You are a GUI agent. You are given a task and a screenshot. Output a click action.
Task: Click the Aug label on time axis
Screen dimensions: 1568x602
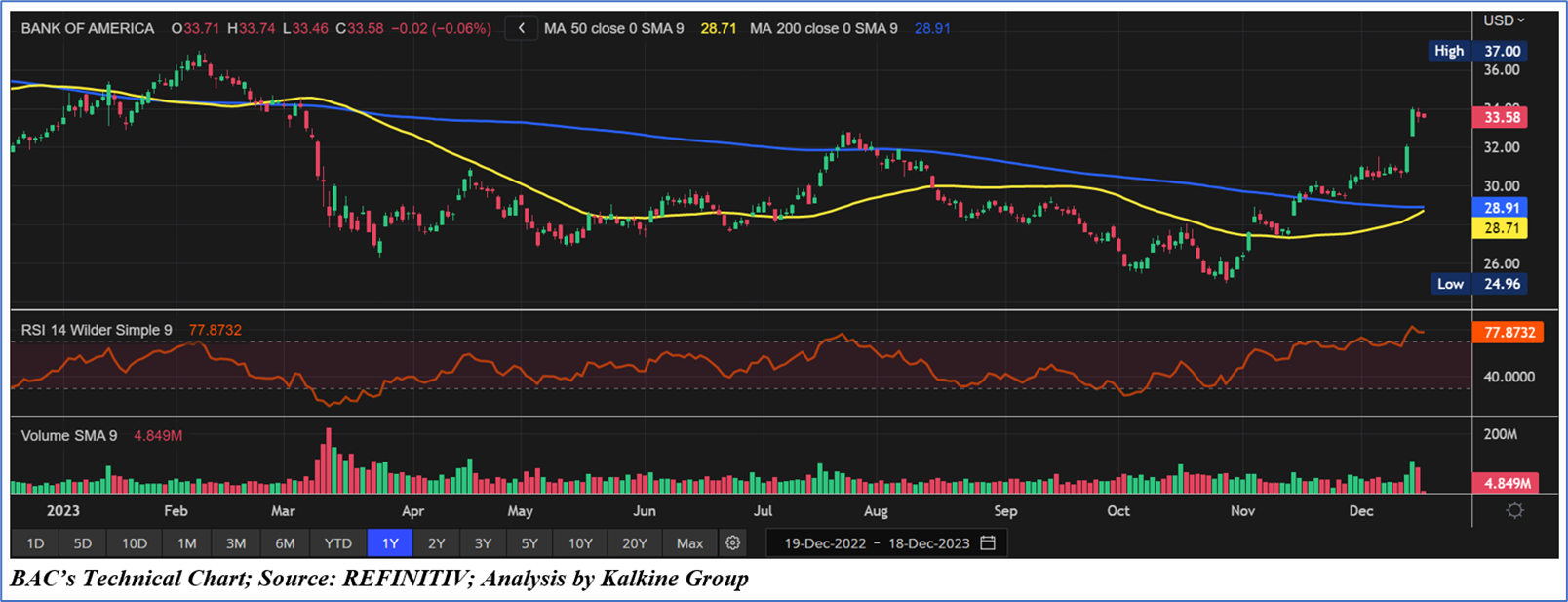pos(876,511)
